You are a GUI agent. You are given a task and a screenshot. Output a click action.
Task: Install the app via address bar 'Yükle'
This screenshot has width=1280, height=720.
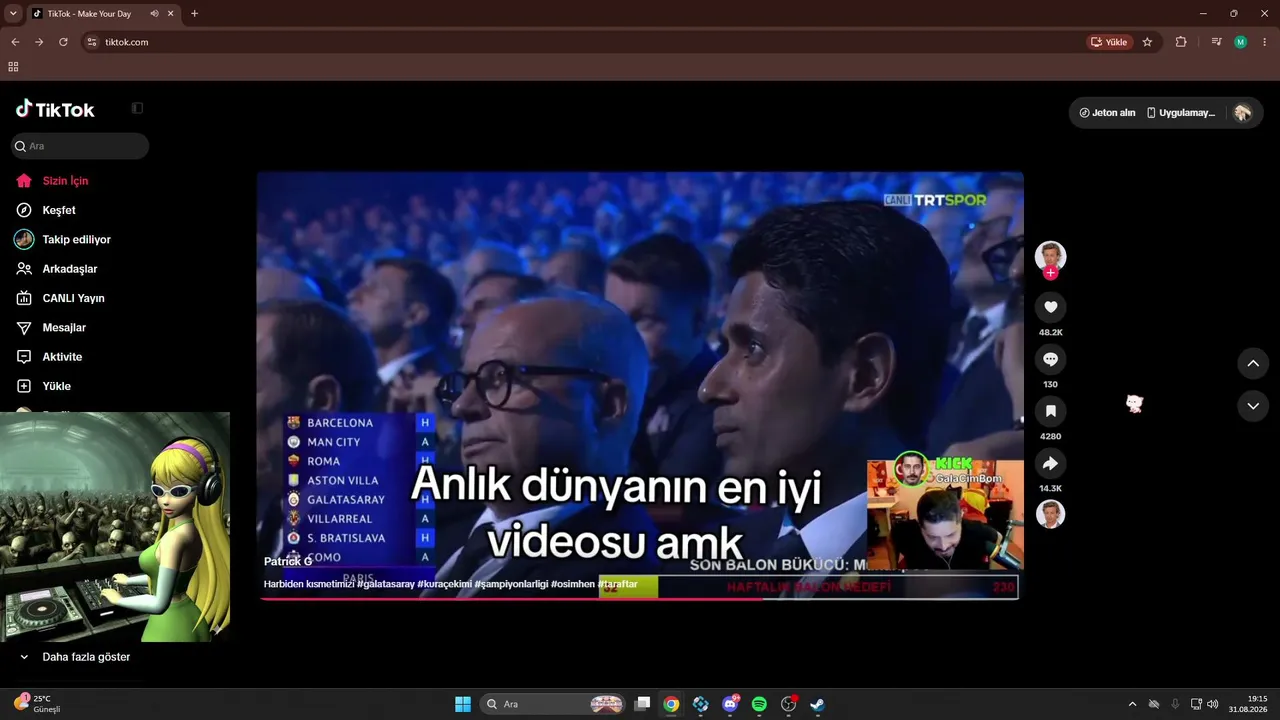point(1109,42)
